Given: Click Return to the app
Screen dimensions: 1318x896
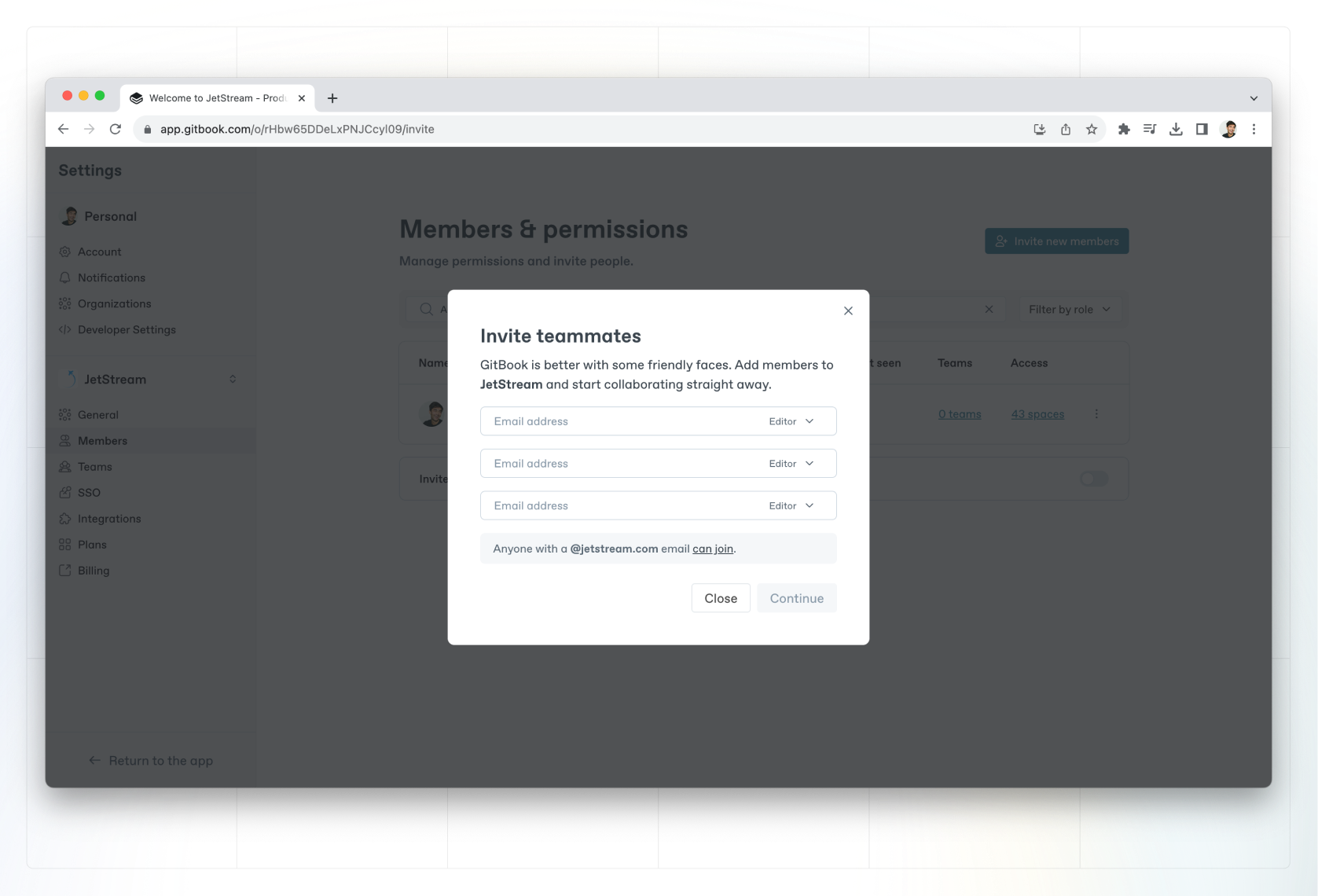Looking at the screenshot, I should click(151, 761).
